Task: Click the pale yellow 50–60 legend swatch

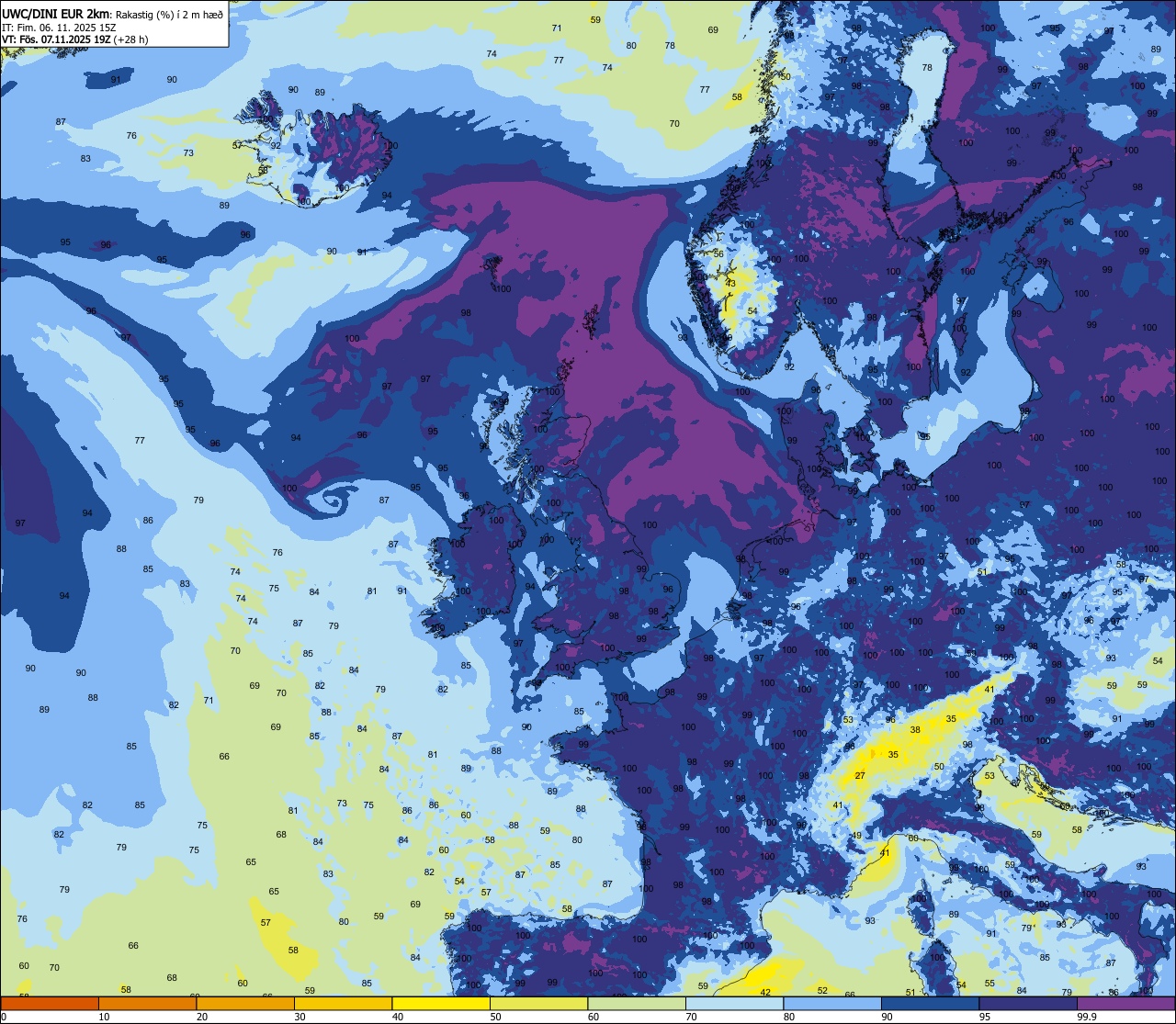Action: [x=538, y=1004]
